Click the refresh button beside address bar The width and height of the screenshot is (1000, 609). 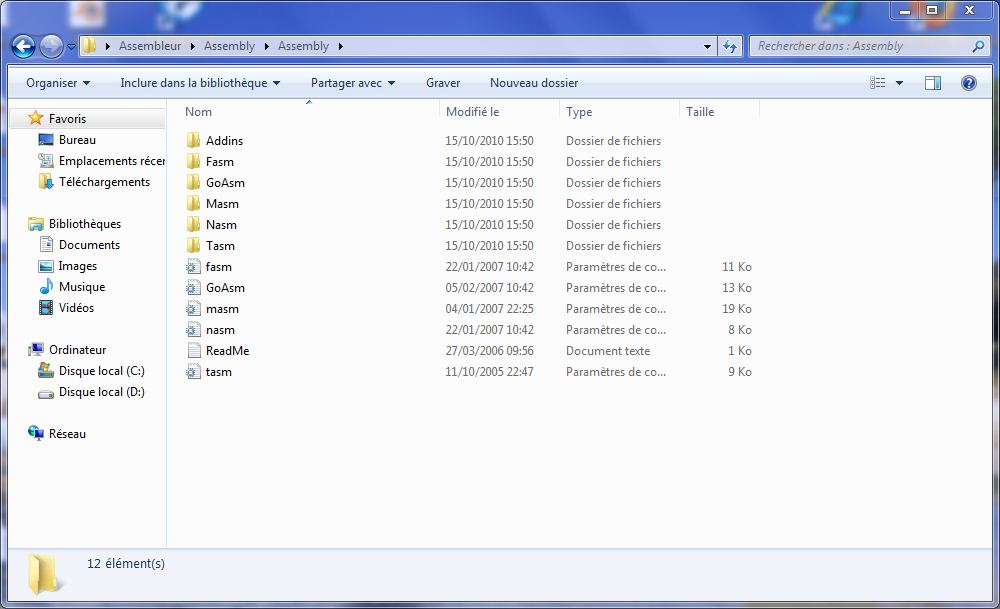coord(730,46)
